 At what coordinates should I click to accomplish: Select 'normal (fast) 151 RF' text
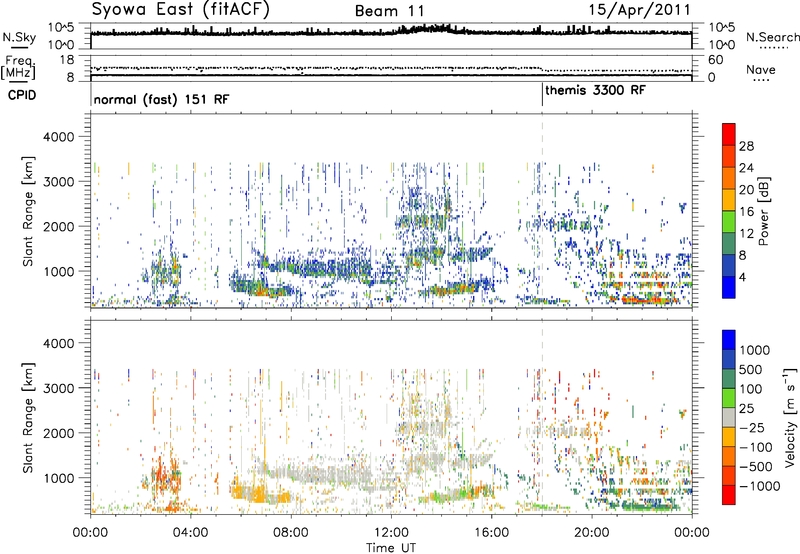point(161,99)
